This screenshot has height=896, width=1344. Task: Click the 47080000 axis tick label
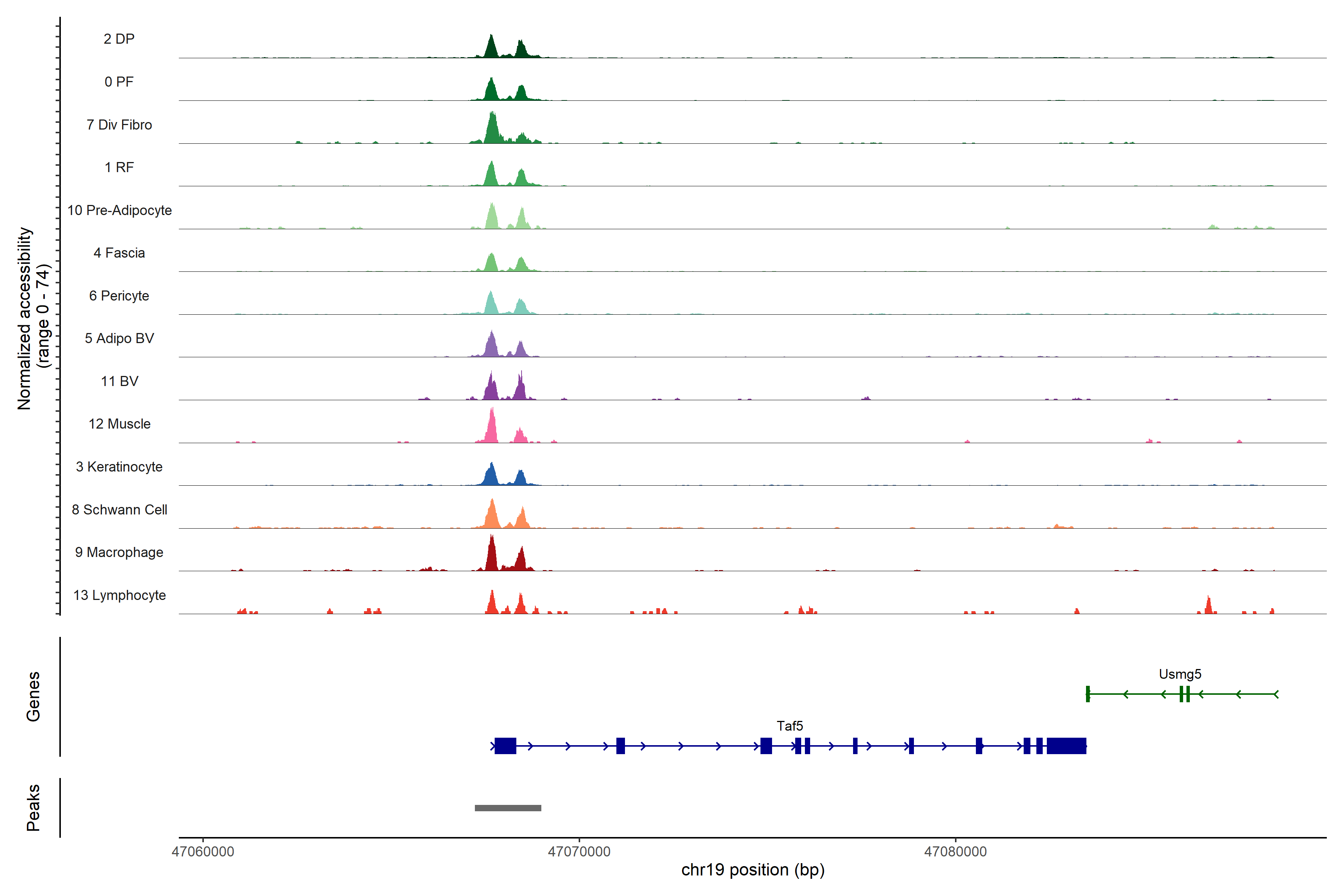pyautogui.click(x=955, y=852)
